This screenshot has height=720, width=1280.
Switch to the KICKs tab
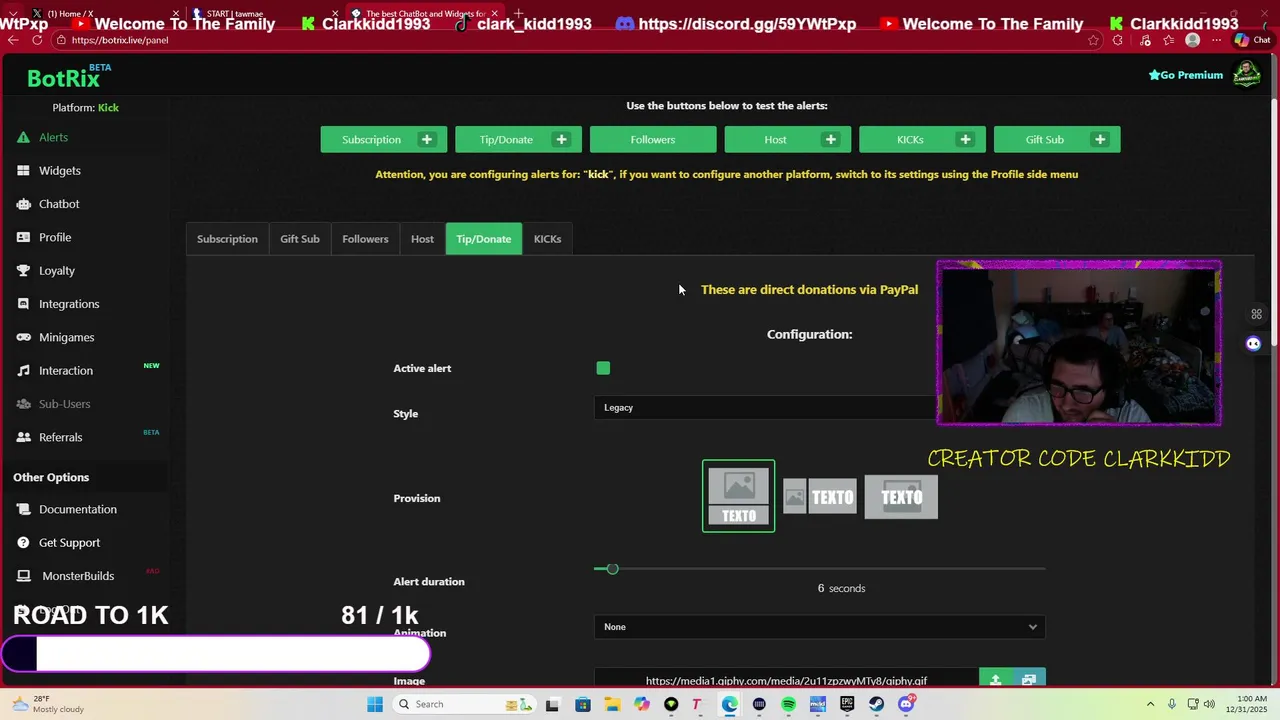click(547, 239)
